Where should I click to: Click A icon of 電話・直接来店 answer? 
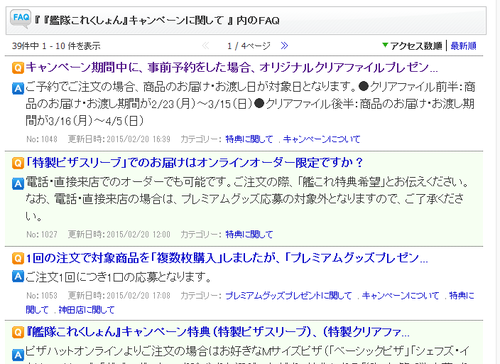[x=18, y=184]
